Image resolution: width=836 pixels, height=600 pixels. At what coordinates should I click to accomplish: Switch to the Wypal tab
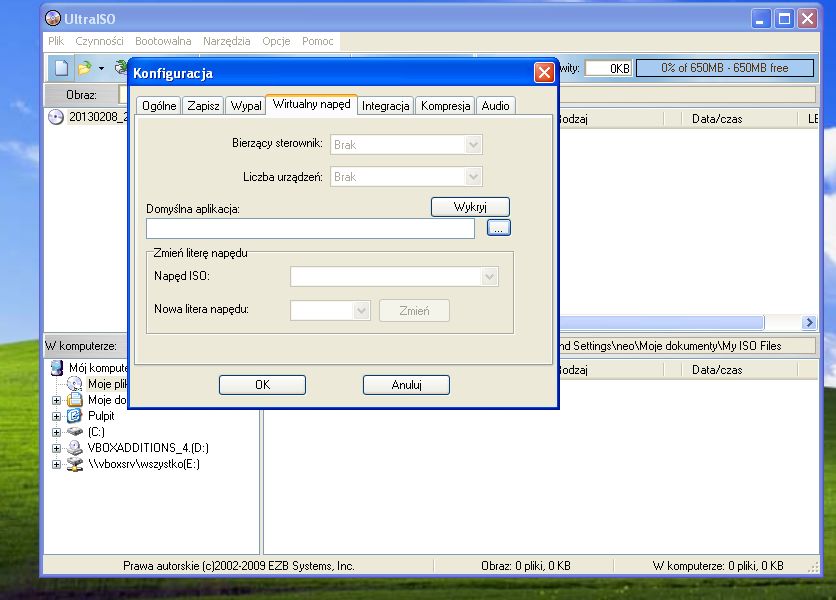(x=246, y=106)
